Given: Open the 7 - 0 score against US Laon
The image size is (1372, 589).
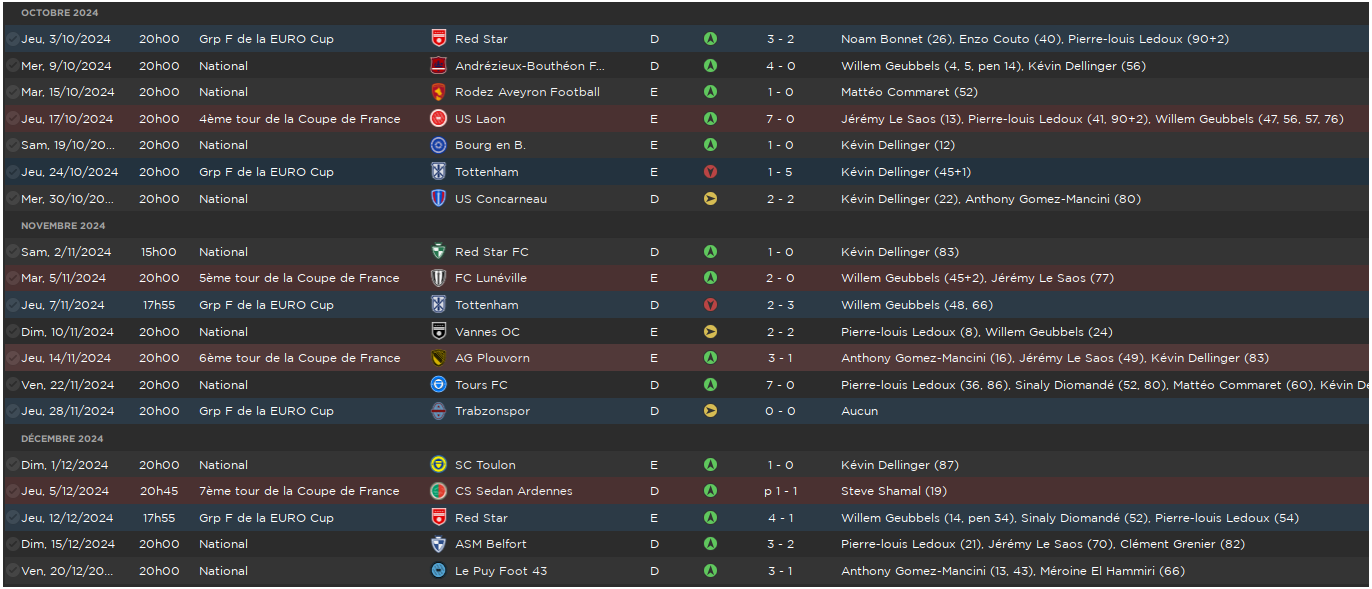Looking at the screenshot, I should (781, 119).
